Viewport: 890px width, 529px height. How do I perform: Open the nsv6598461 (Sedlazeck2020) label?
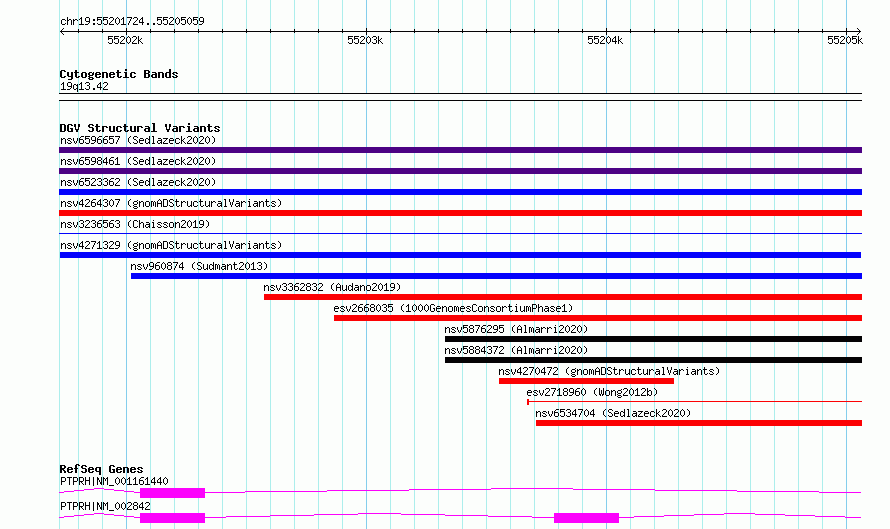click(x=138, y=161)
